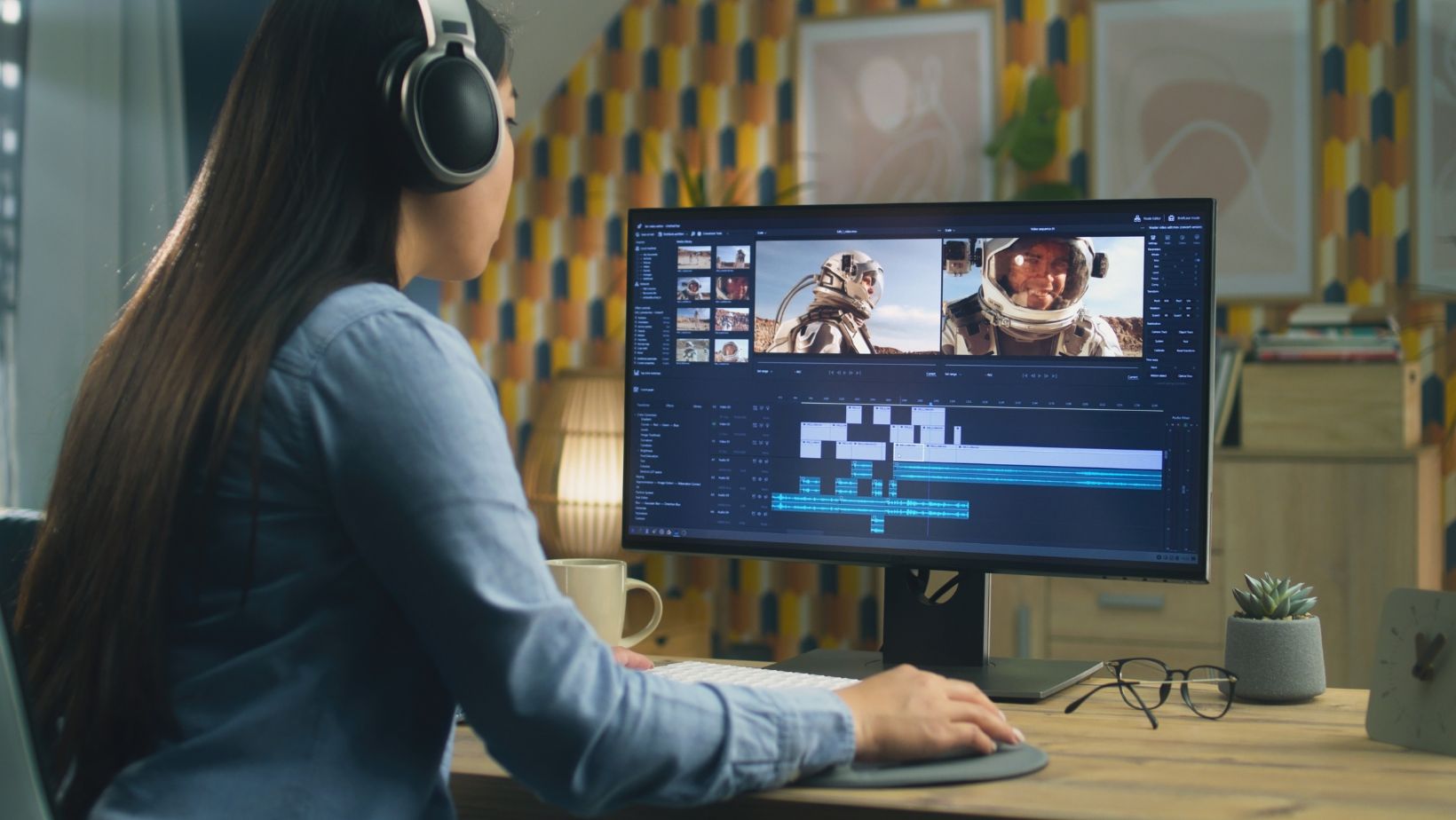The width and height of the screenshot is (1456, 820).
Task: Select the Settings icon in right panel
Action: pos(1153,239)
